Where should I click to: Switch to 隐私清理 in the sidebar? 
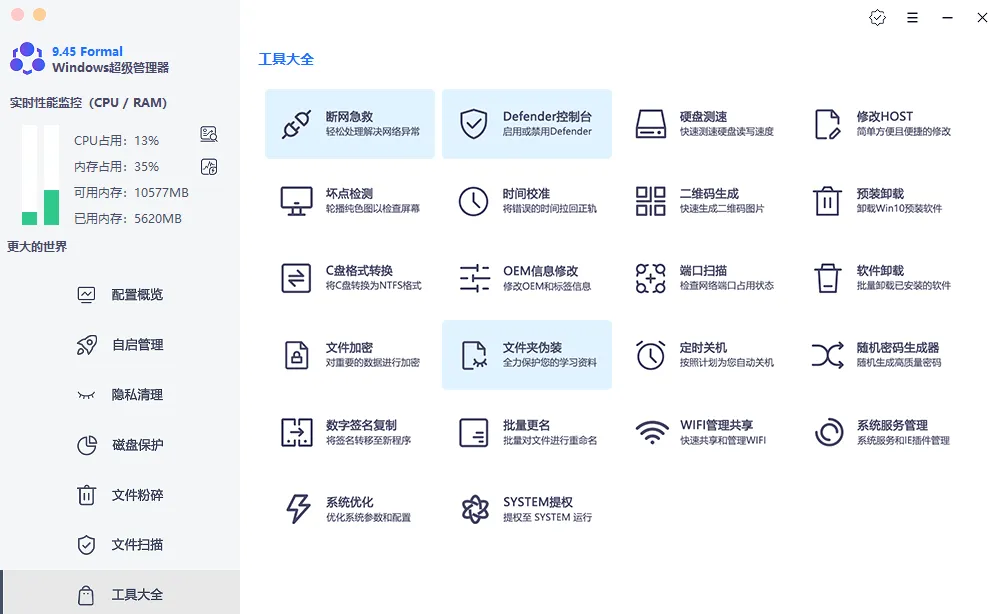coord(138,395)
